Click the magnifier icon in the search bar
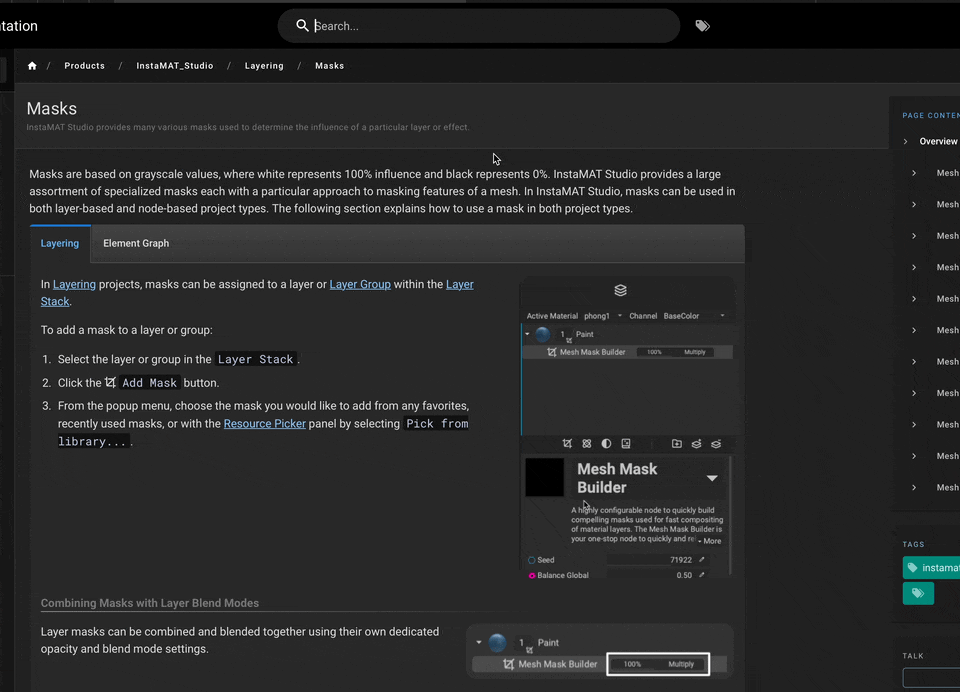The height and width of the screenshot is (692, 960). pos(302,26)
